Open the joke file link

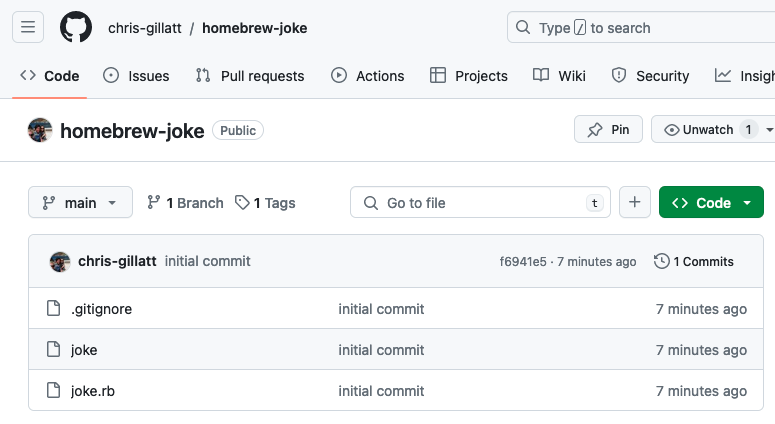pyautogui.click(x=84, y=350)
